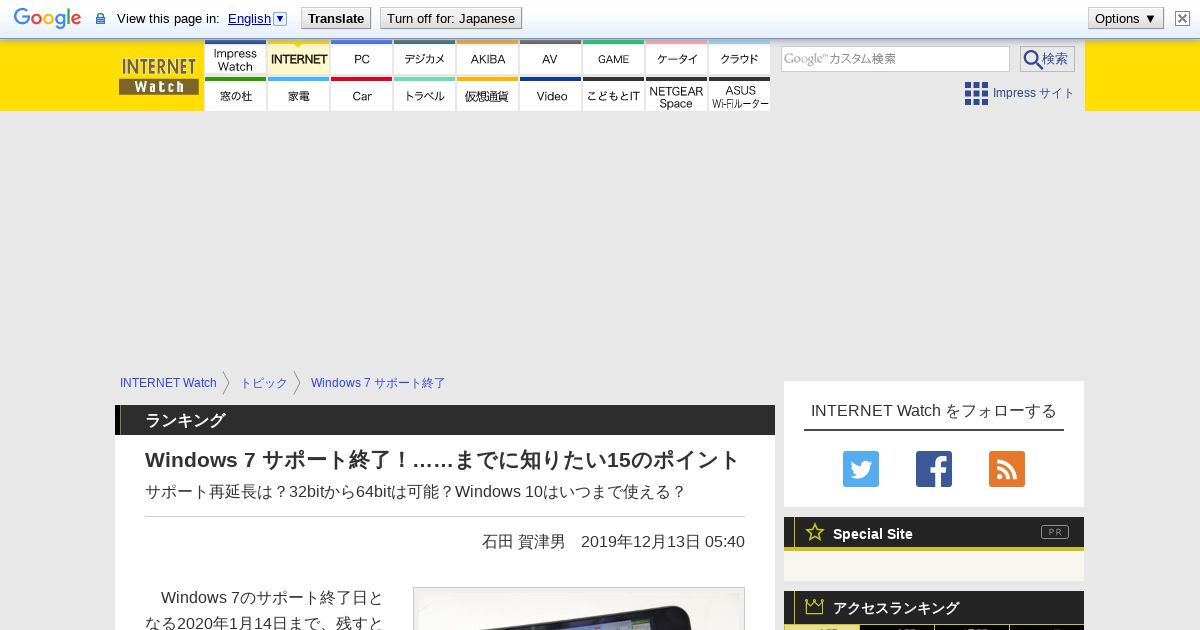Open the Car tab
Viewport: 1200px width, 630px height.
361,95
